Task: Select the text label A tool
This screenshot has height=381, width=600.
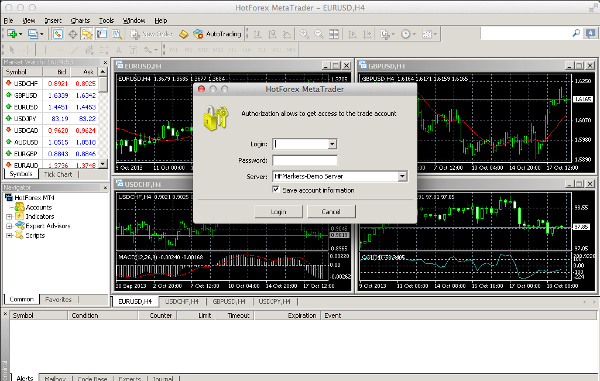Action: [x=118, y=50]
